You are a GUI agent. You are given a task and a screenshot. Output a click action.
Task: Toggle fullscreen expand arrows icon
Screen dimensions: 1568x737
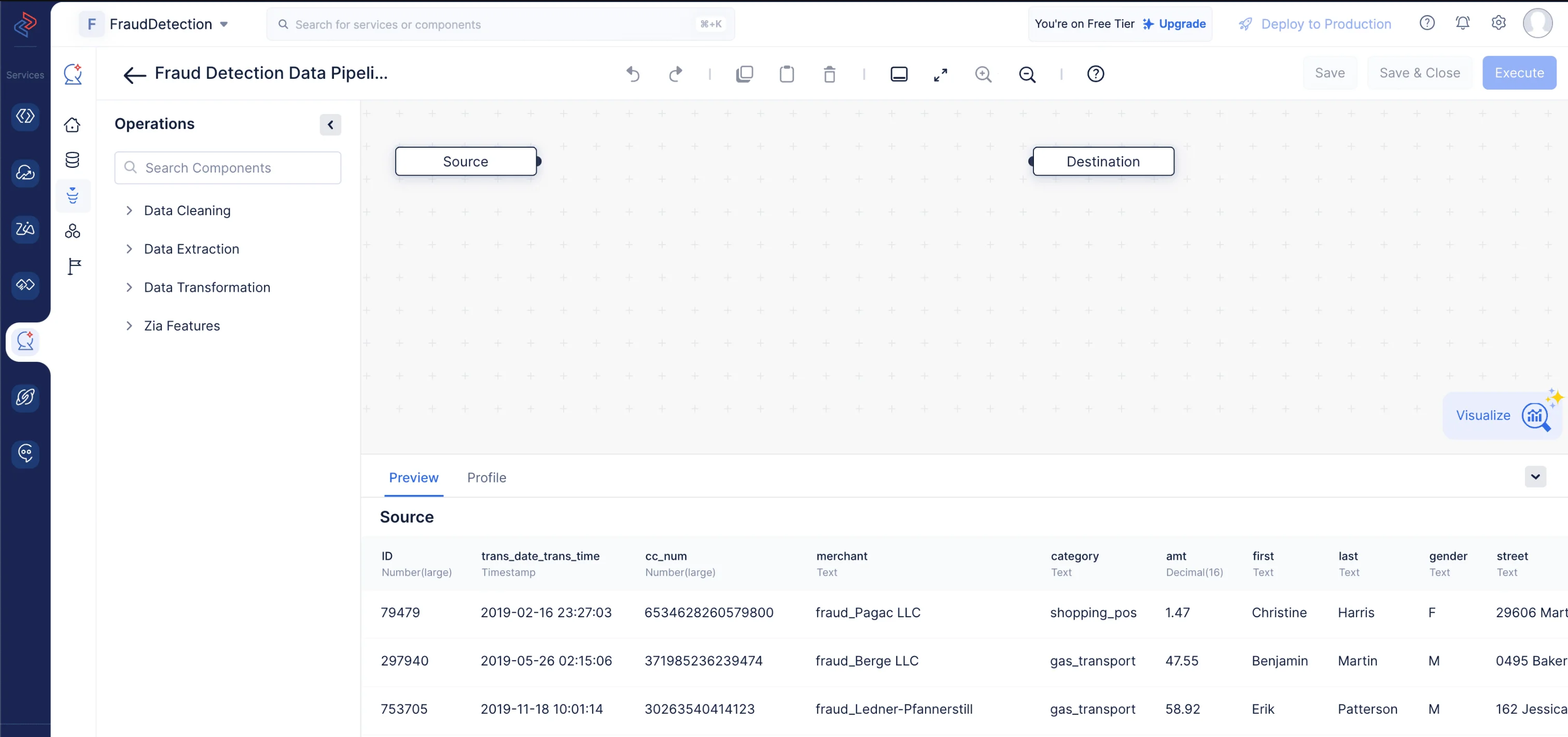(941, 74)
